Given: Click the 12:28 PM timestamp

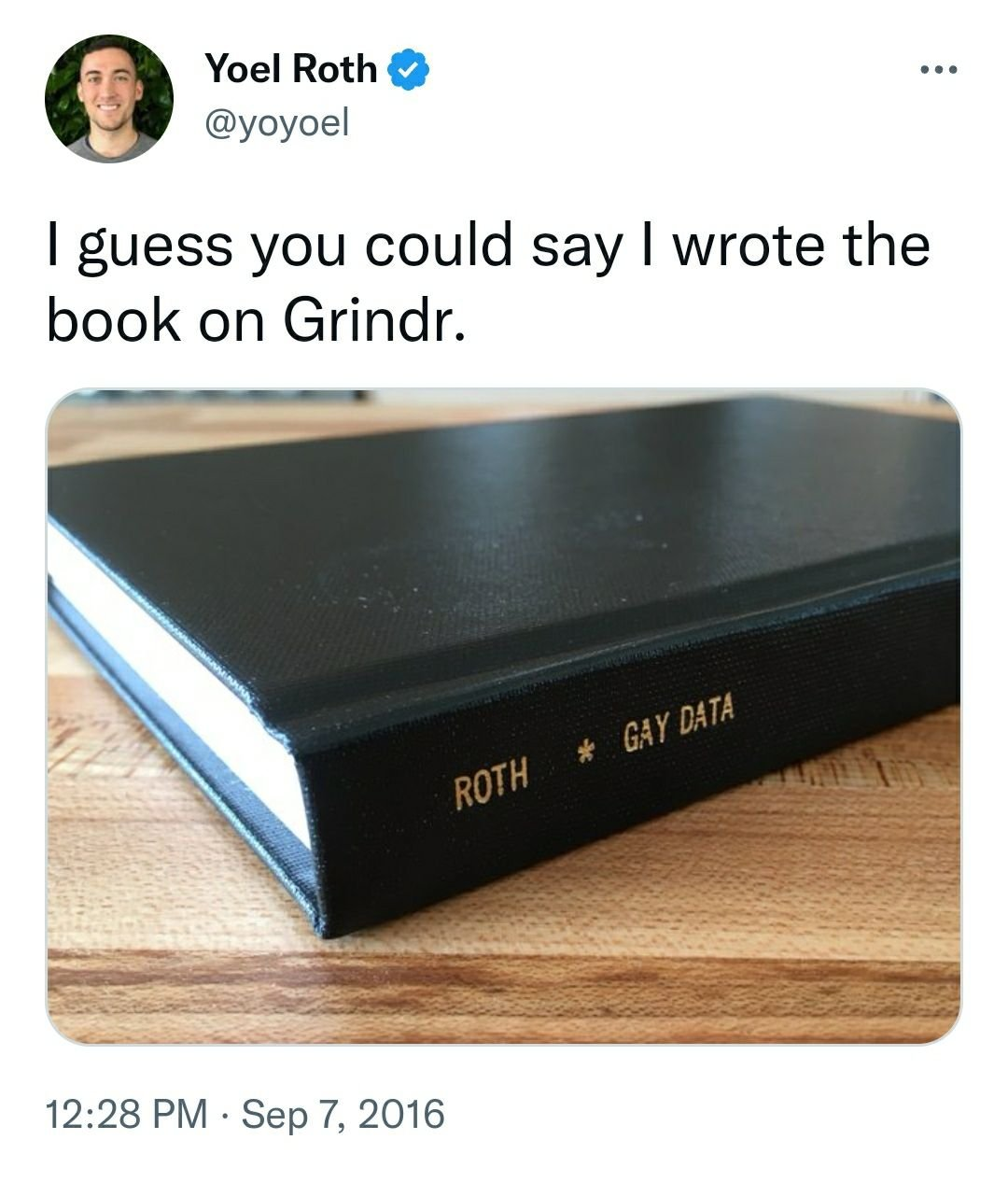Looking at the screenshot, I should pos(128,1114).
